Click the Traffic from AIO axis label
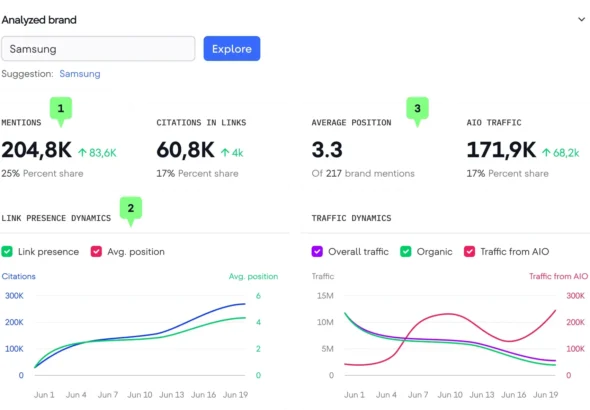The image size is (590, 410). pyautogui.click(x=558, y=276)
